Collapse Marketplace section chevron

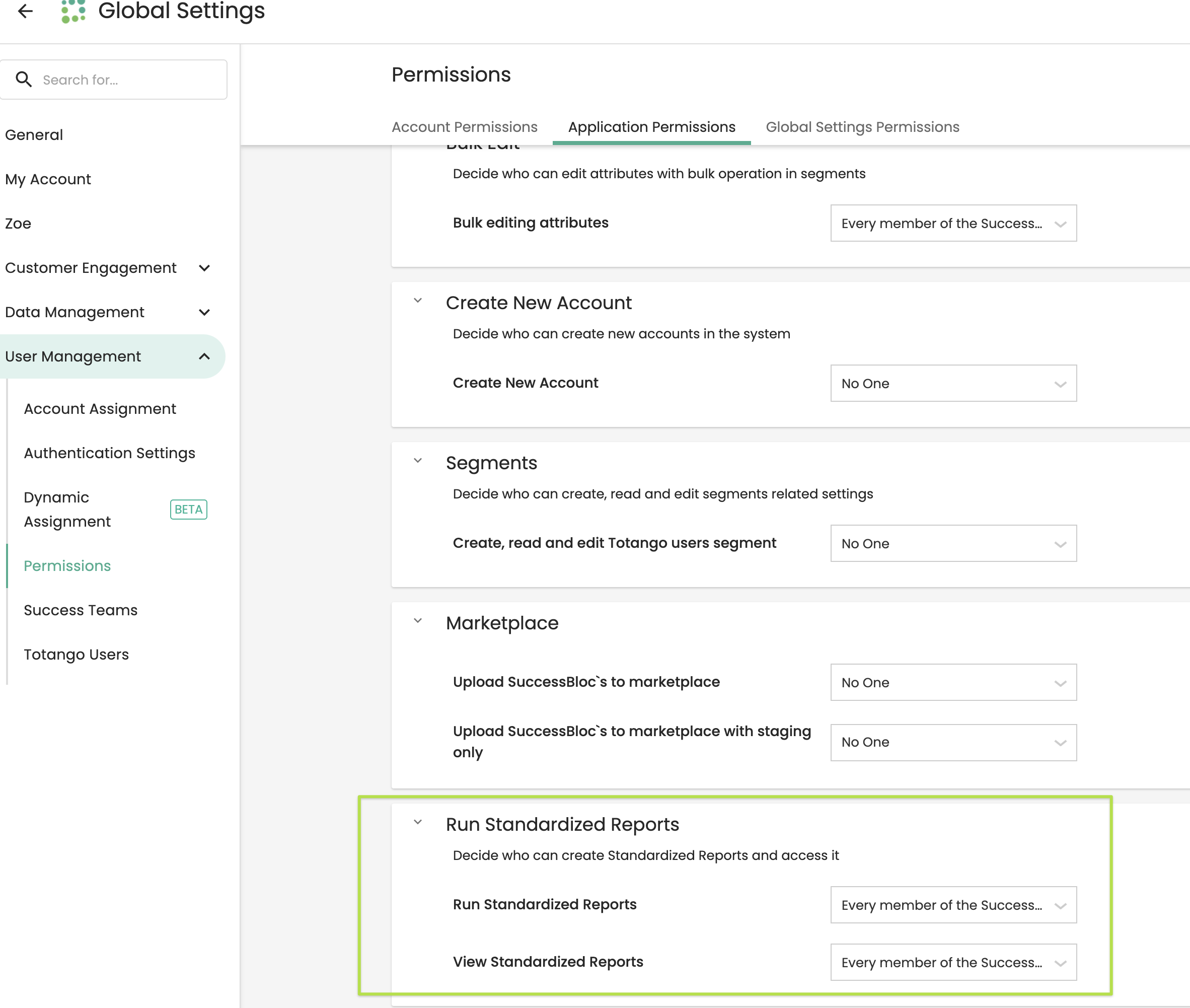[418, 621]
